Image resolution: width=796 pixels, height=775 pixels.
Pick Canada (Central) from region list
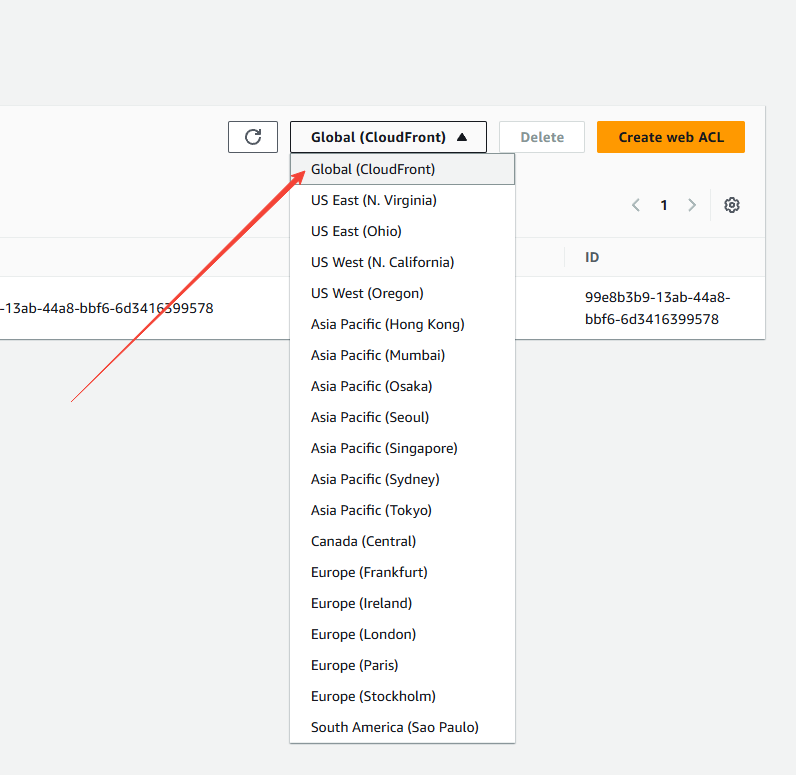click(363, 541)
